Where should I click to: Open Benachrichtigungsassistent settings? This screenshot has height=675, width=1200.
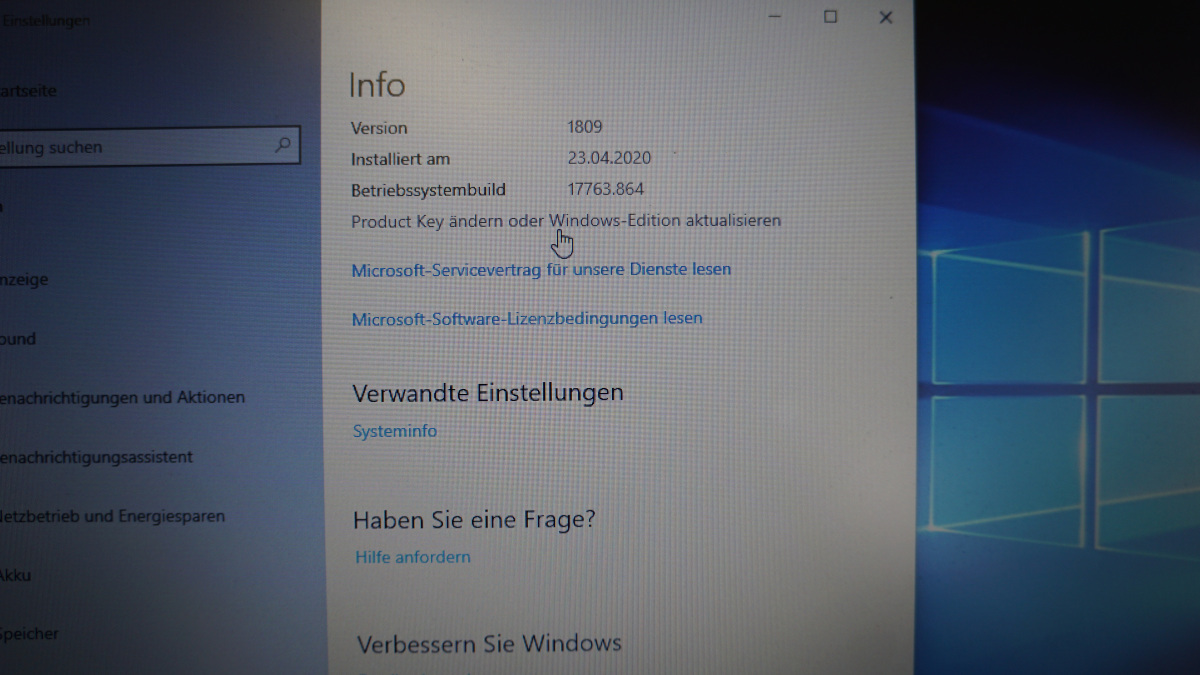[x=96, y=457]
